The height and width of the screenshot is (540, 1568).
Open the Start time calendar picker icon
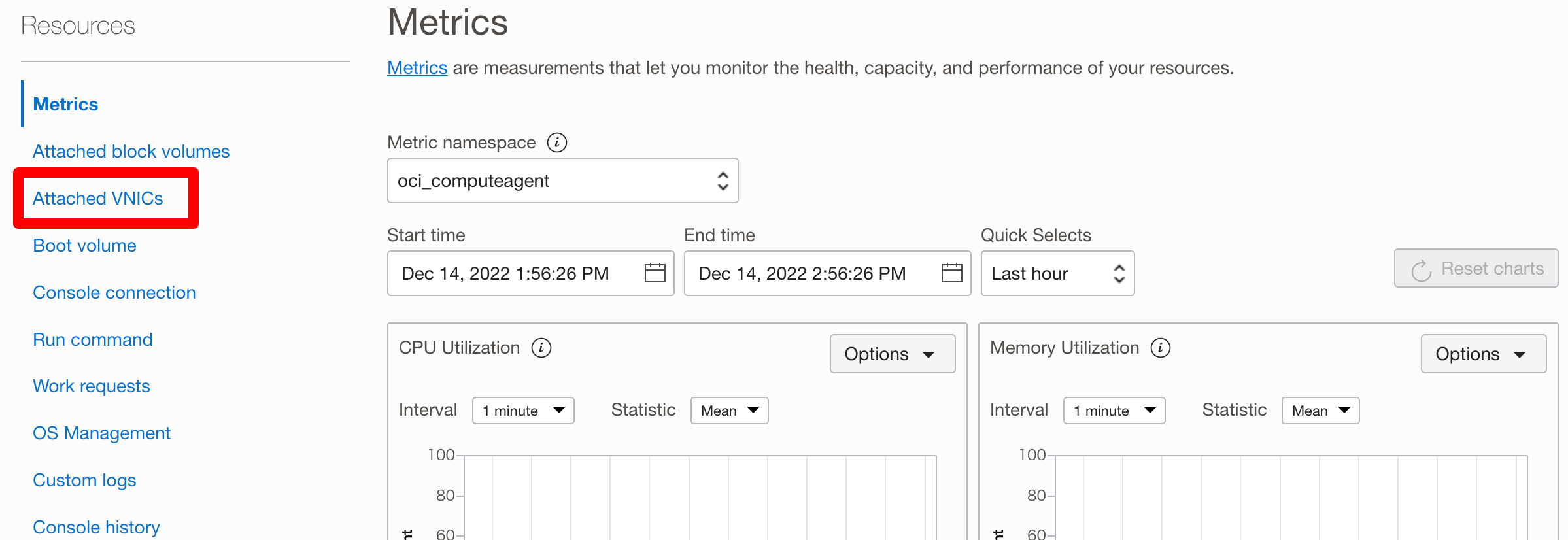[655, 273]
